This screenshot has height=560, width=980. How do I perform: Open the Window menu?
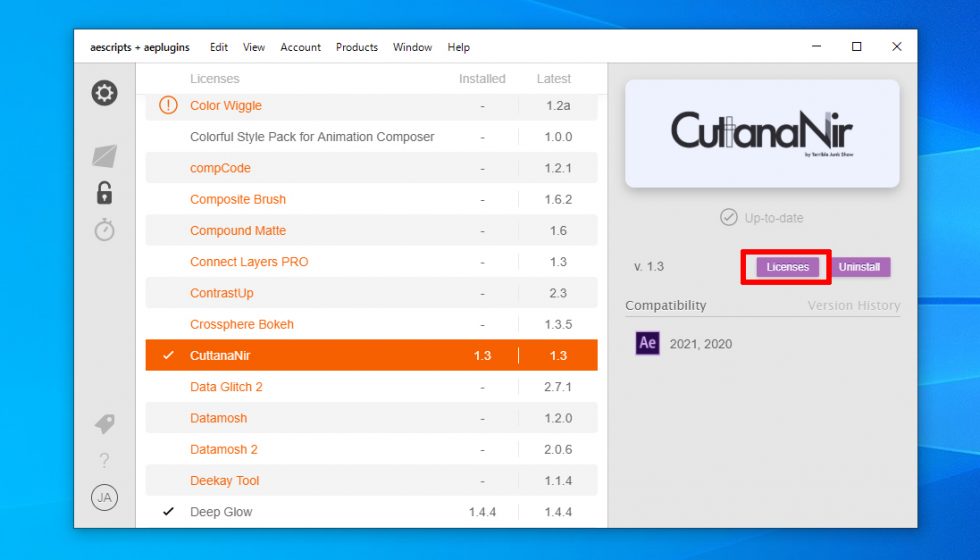[412, 47]
